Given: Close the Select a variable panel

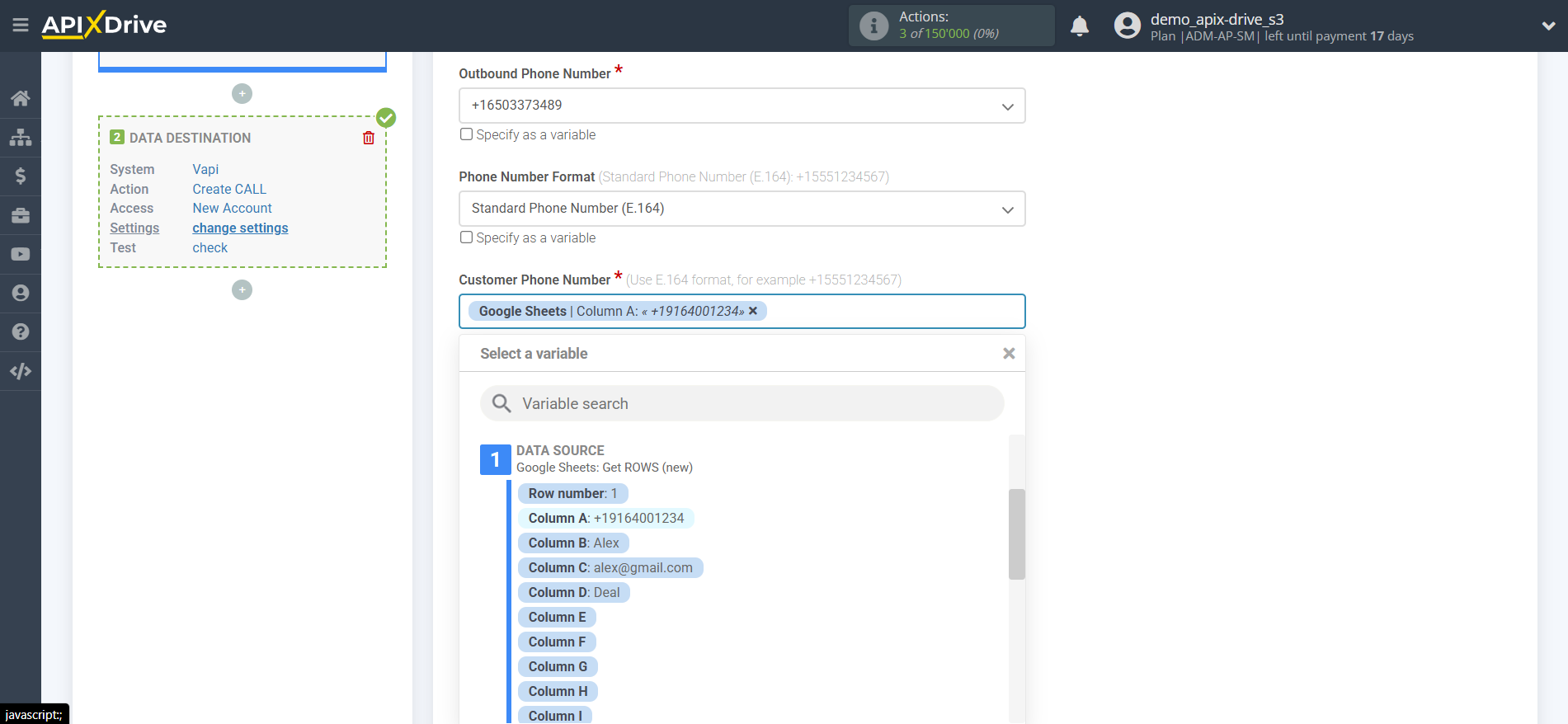Looking at the screenshot, I should click(1009, 353).
